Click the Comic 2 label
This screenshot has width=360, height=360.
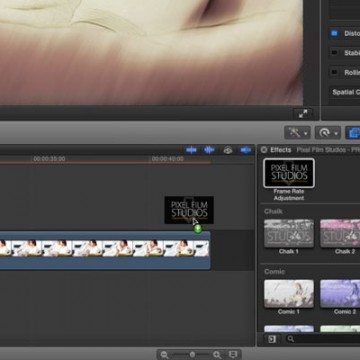tap(345, 312)
